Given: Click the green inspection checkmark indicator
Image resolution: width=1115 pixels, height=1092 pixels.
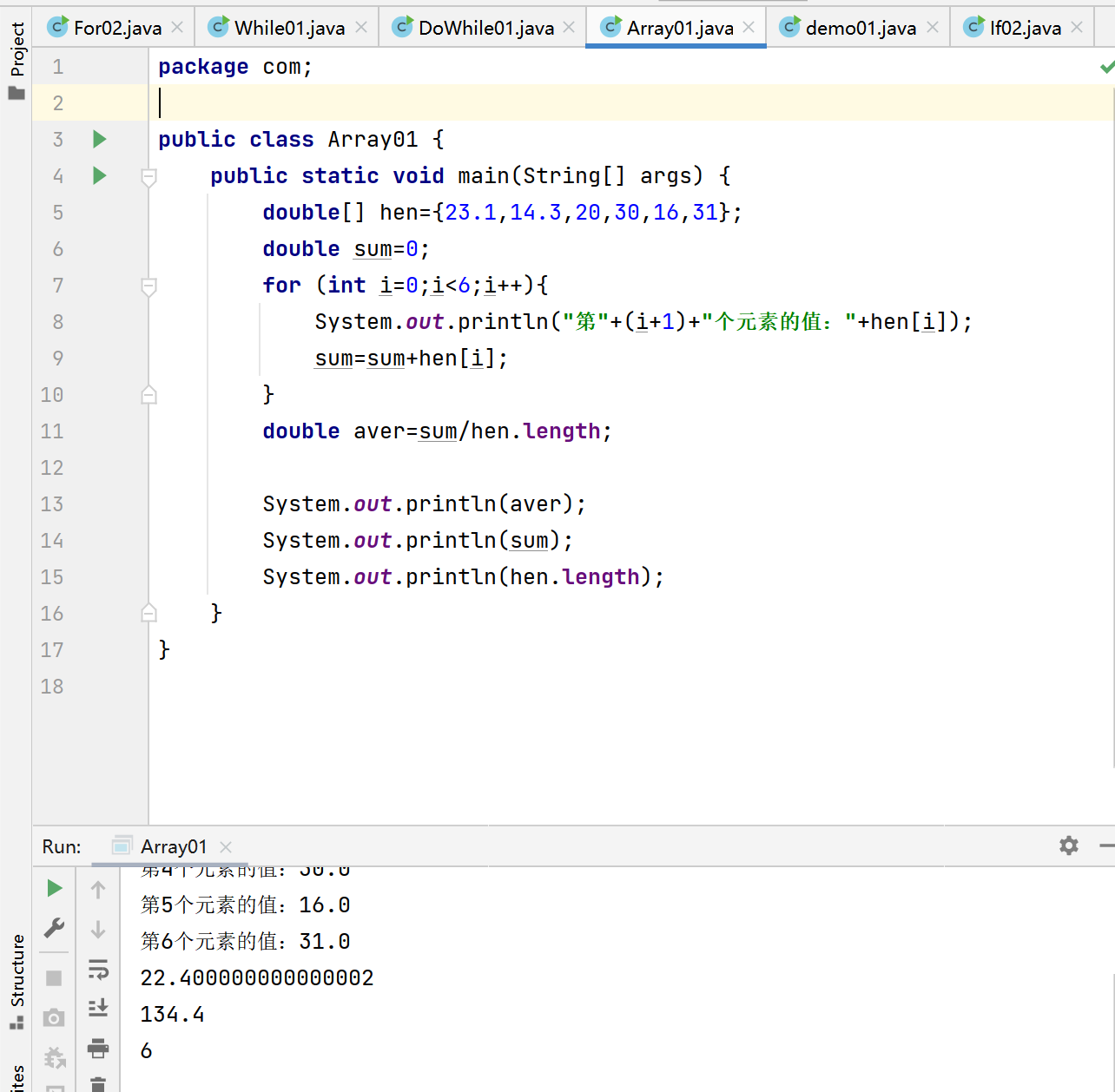Looking at the screenshot, I should [1106, 67].
